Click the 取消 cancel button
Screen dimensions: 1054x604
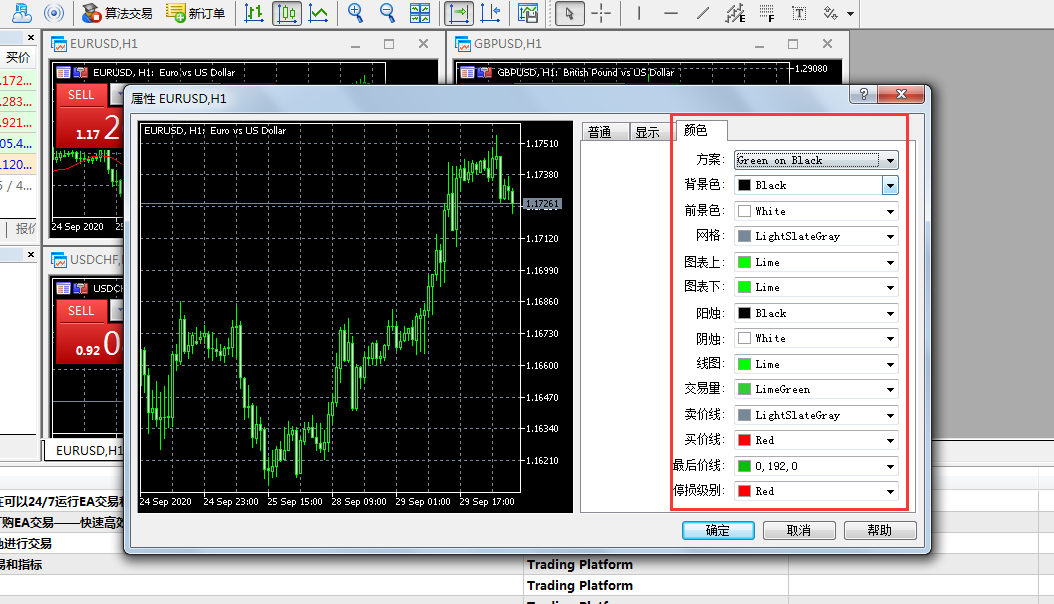click(798, 530)
